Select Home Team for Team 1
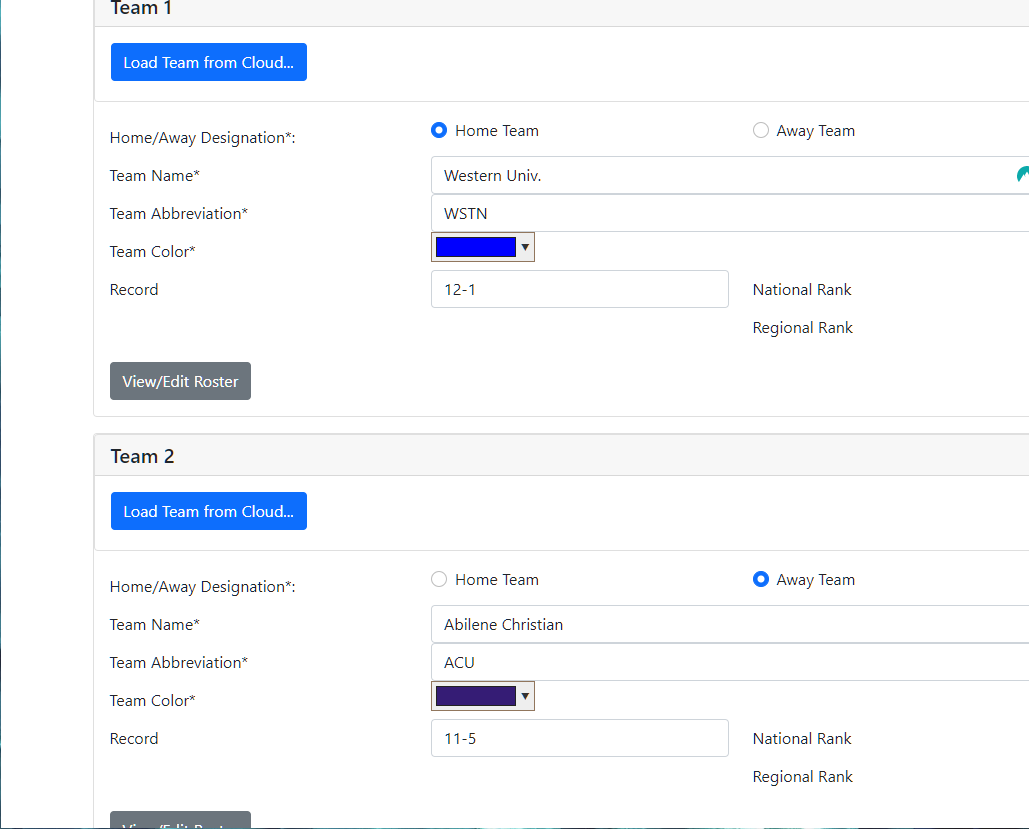This screenshot has width=1029, height=829. click(x=439, y=130)
